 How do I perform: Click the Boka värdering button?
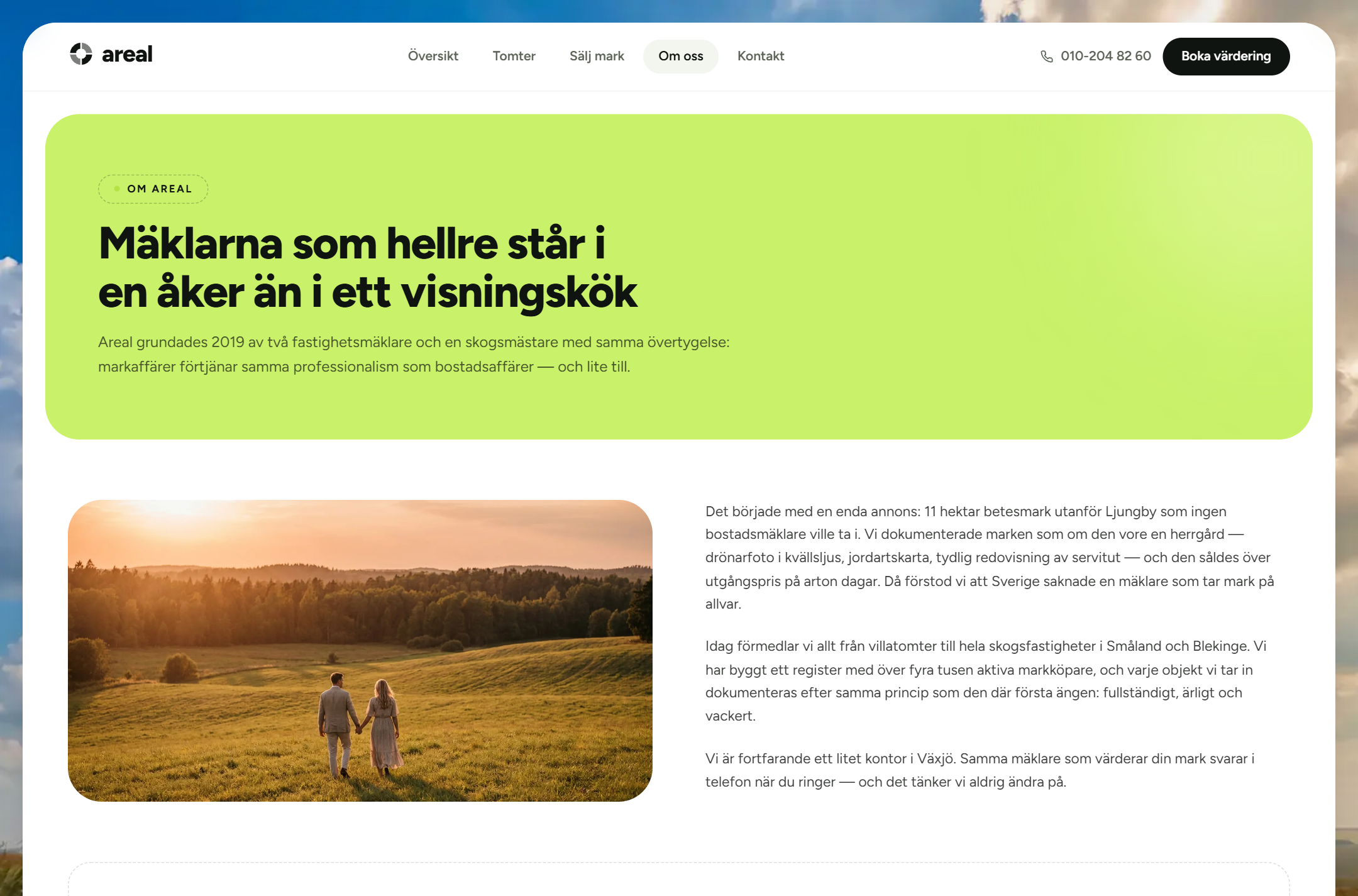click(x=1226, y=57)
